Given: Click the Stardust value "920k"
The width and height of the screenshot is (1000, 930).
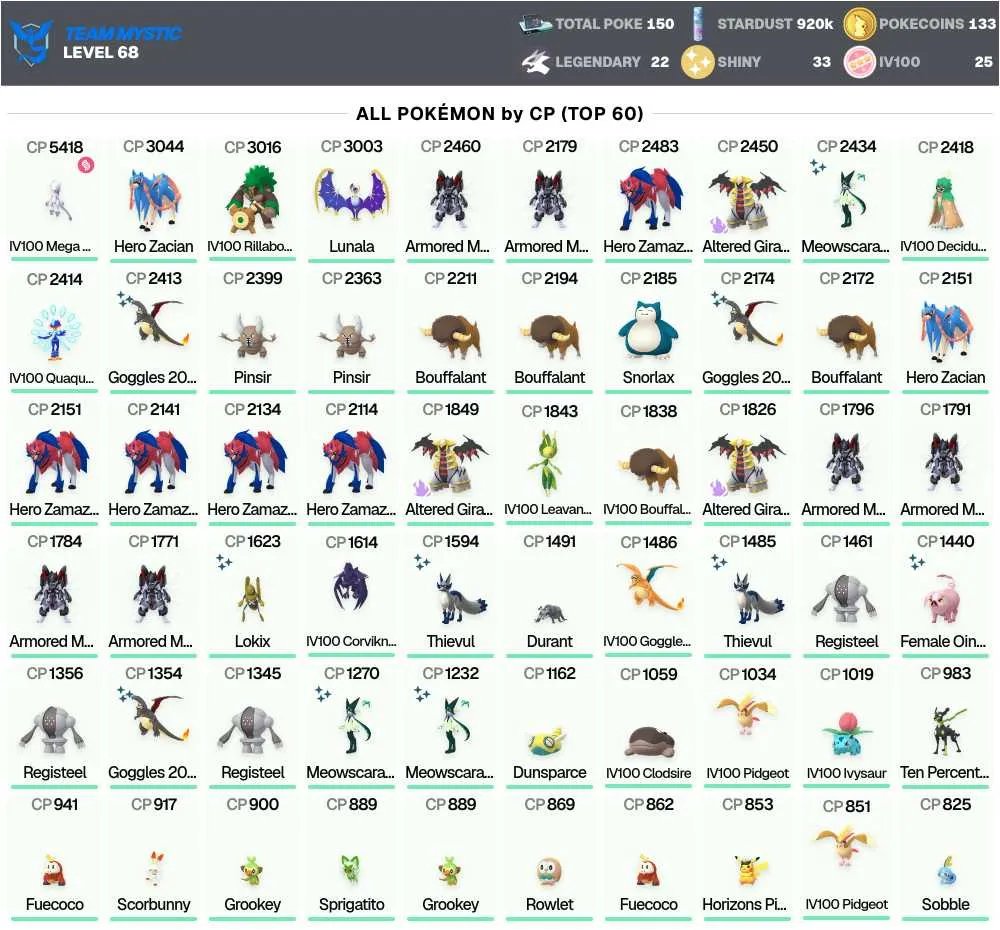Looking at the screenshot, I should click(x=815, y=24).
